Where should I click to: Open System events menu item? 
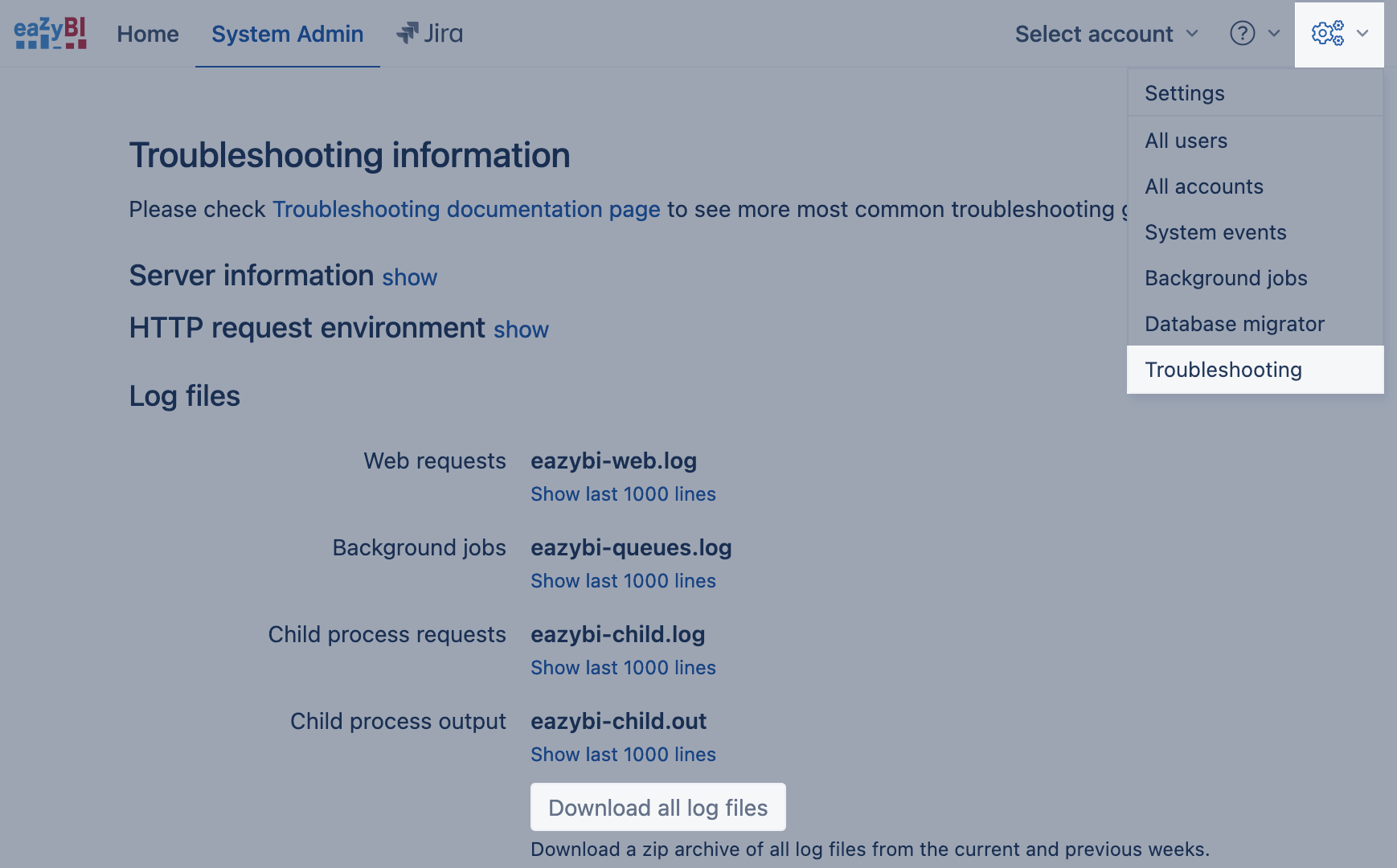[x=1215, y=232]
